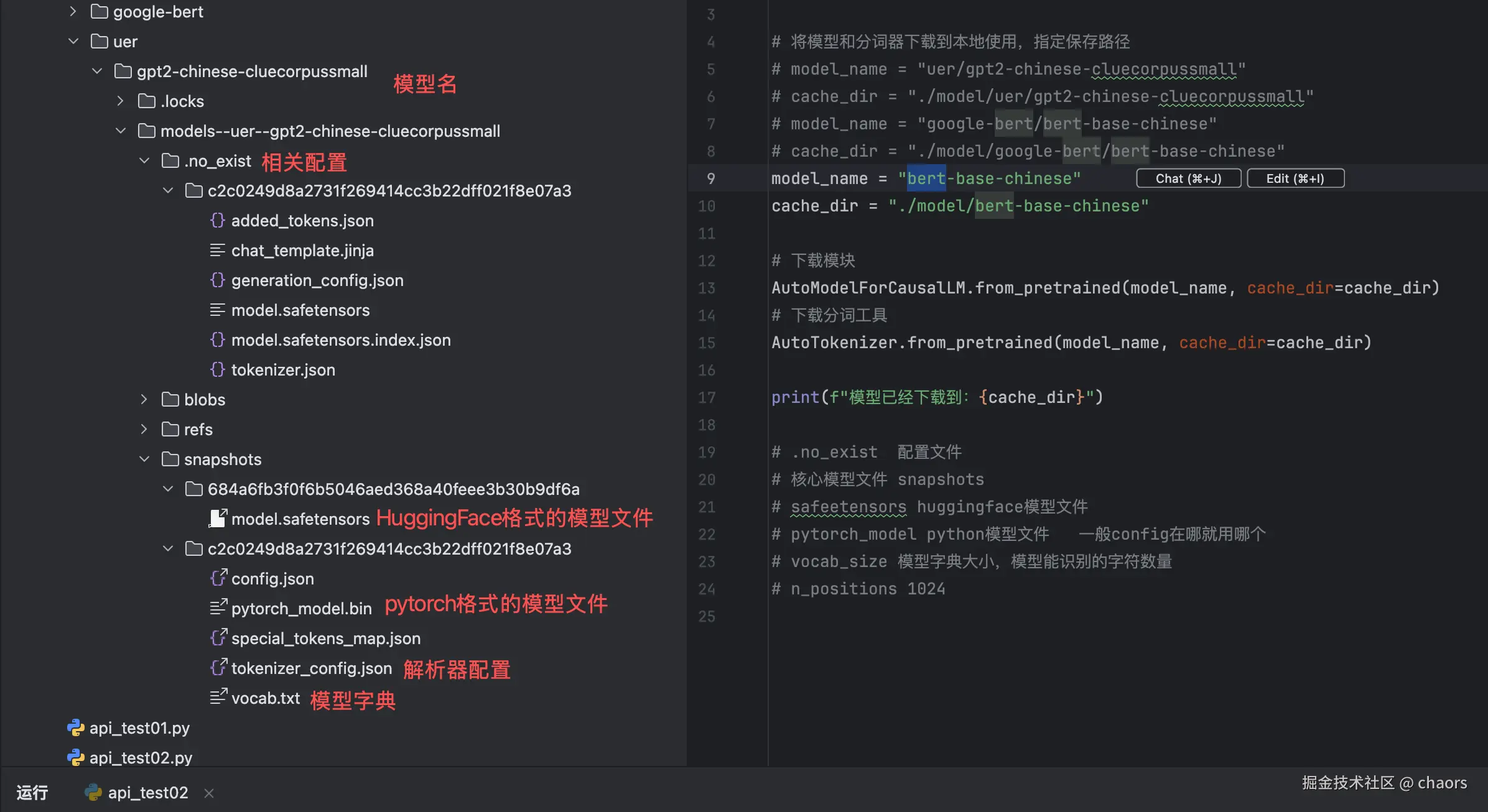Open the tokenizer_config.json file
Screen dimensions: 1488x812
(x=311, y=668)
